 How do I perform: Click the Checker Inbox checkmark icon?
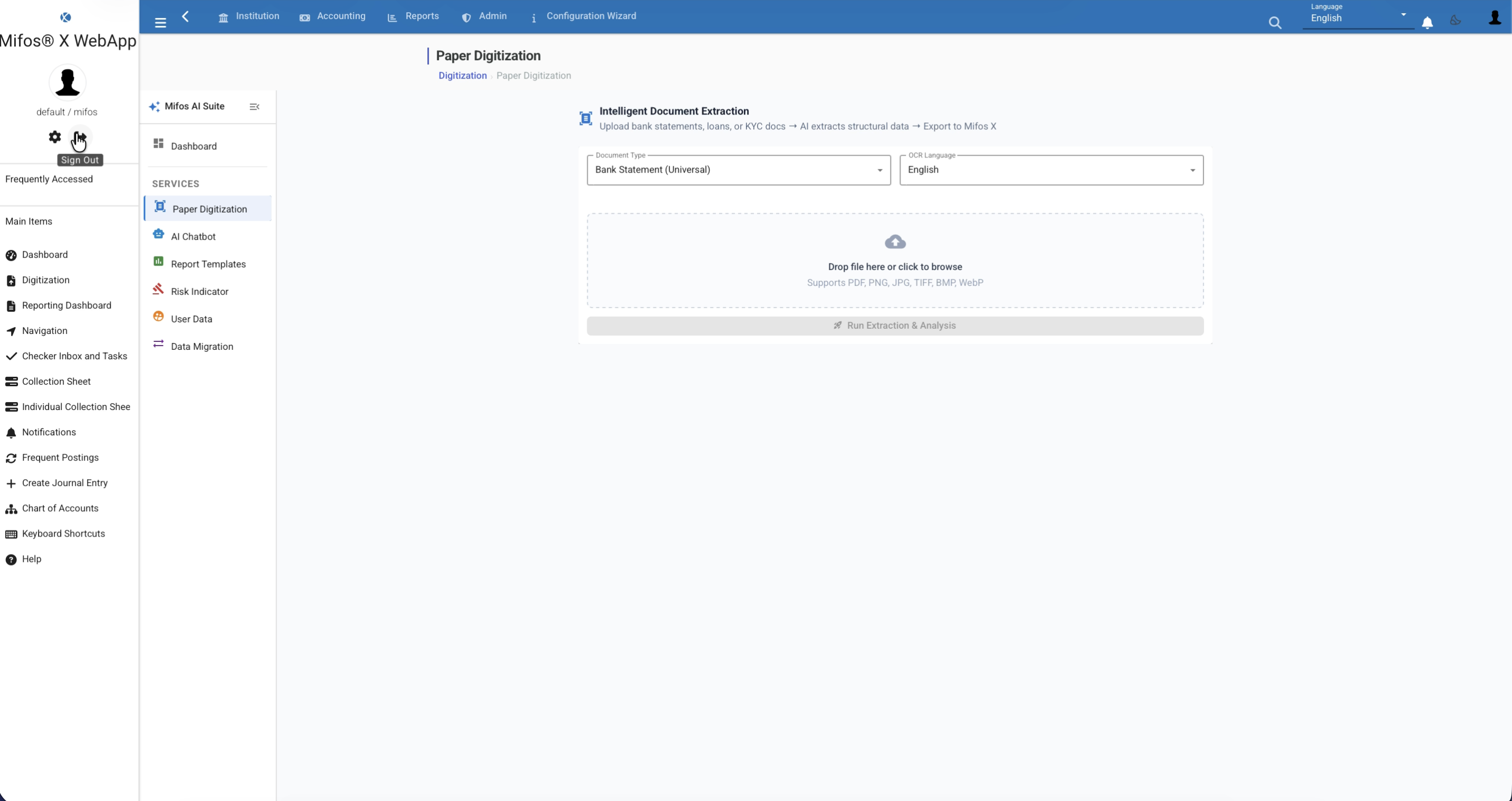[11, 357]
